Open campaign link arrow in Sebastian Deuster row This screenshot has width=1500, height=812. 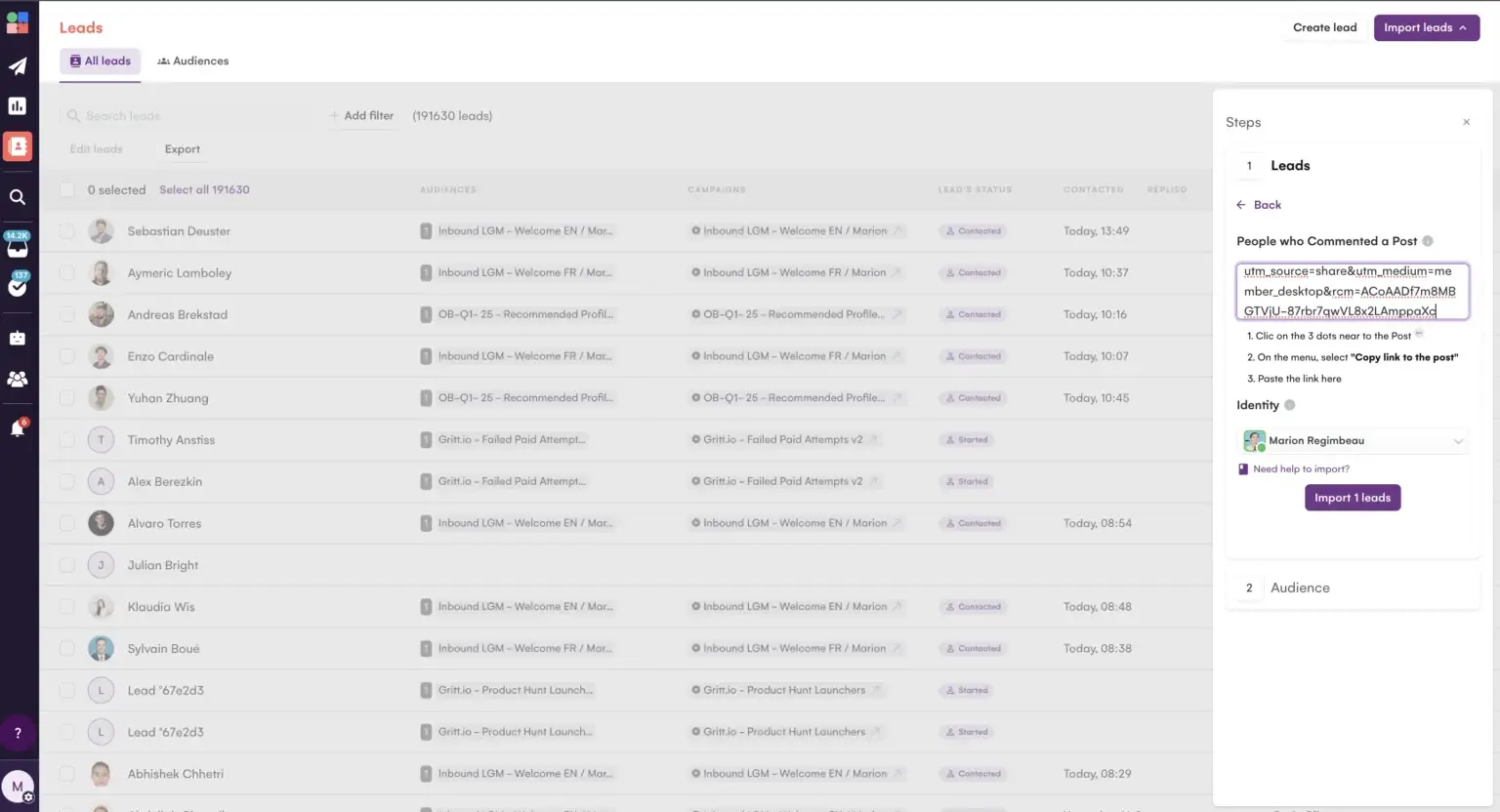pyautogui.click(x=897, y=231)
